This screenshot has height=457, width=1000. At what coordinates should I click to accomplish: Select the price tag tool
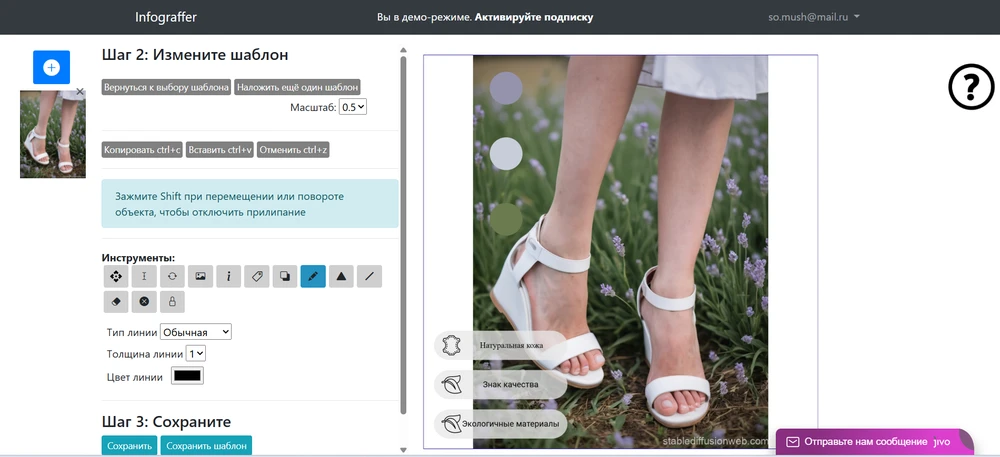tap(257, 276)
